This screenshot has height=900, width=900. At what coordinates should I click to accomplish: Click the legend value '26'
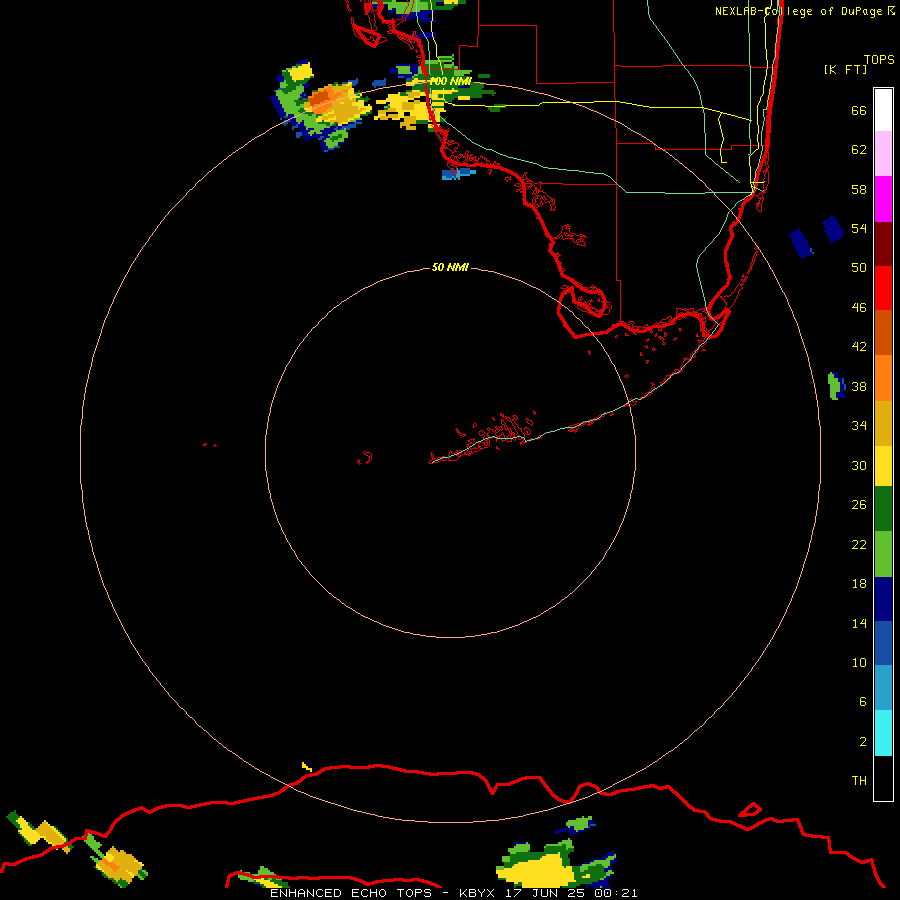[859, 505]
